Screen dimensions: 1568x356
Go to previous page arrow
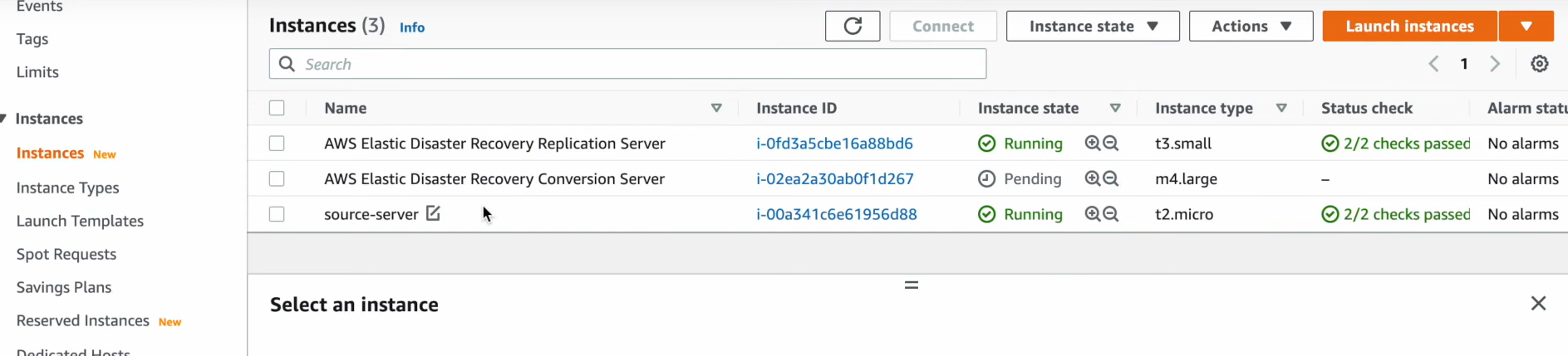pos(1433,64)
